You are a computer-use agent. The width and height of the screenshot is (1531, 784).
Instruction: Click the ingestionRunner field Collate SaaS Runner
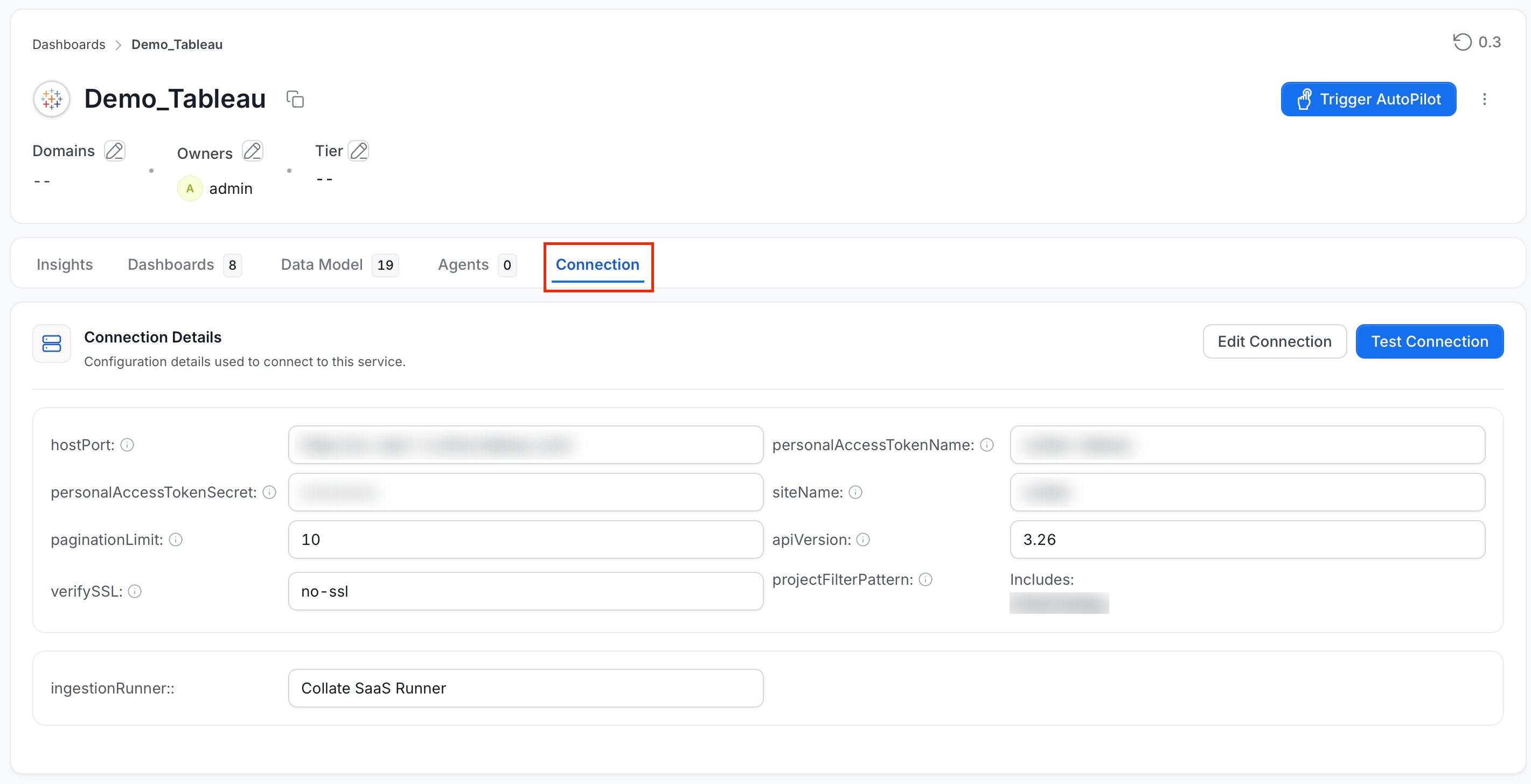pos(525,688)
